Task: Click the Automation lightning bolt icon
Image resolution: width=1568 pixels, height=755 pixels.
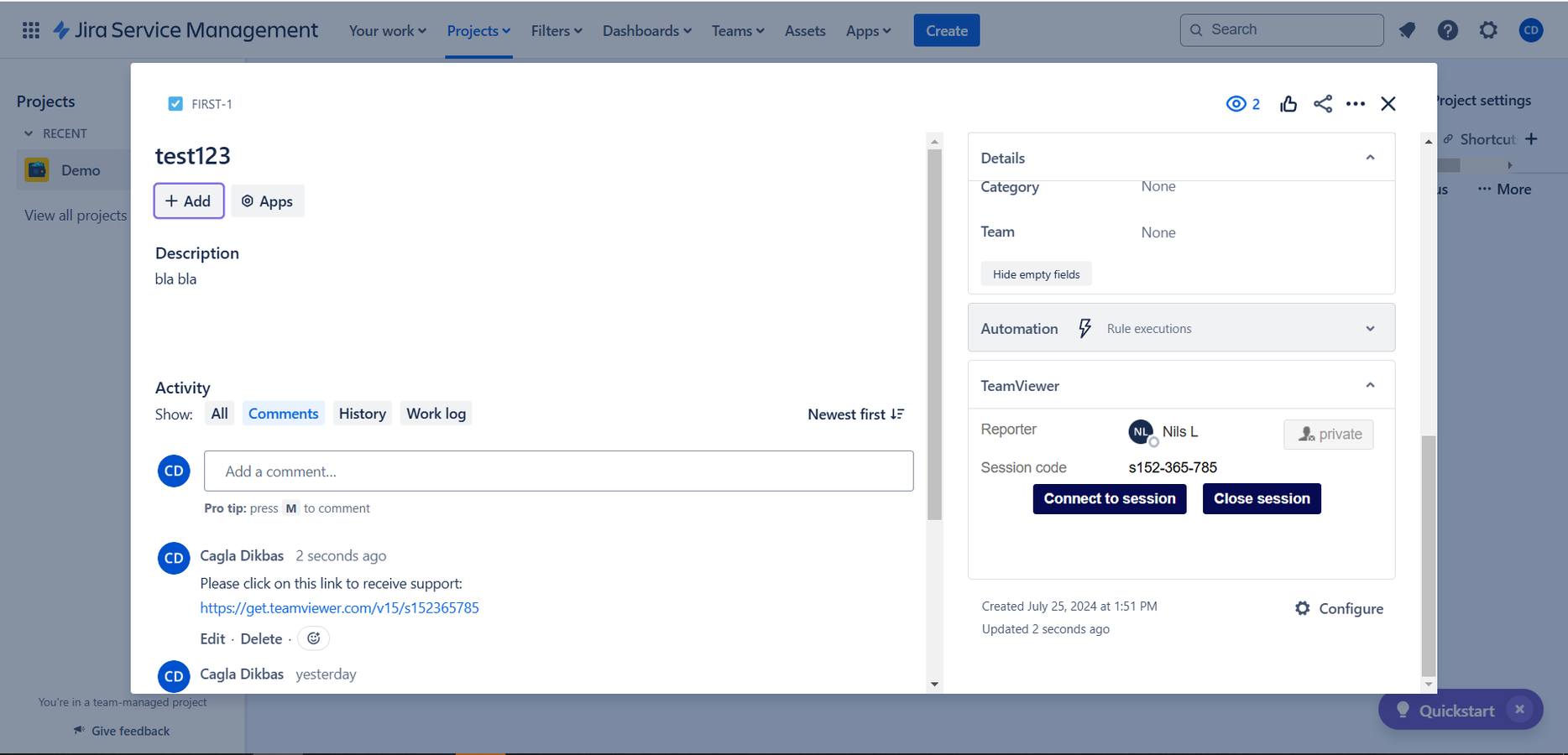Action: (1085, 328)
